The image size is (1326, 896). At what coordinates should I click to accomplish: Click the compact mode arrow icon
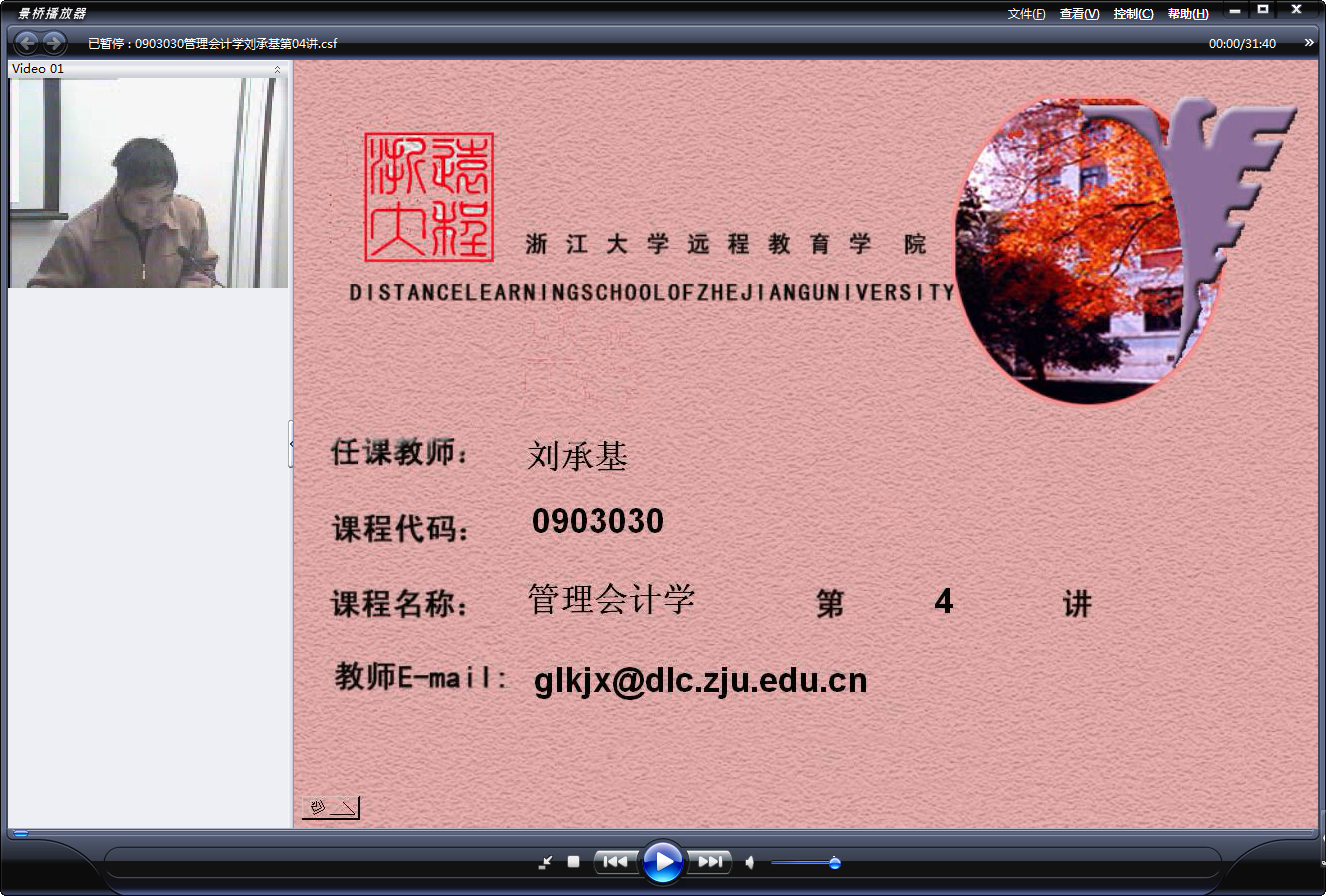pyautogui.click(x=545, y=862)
